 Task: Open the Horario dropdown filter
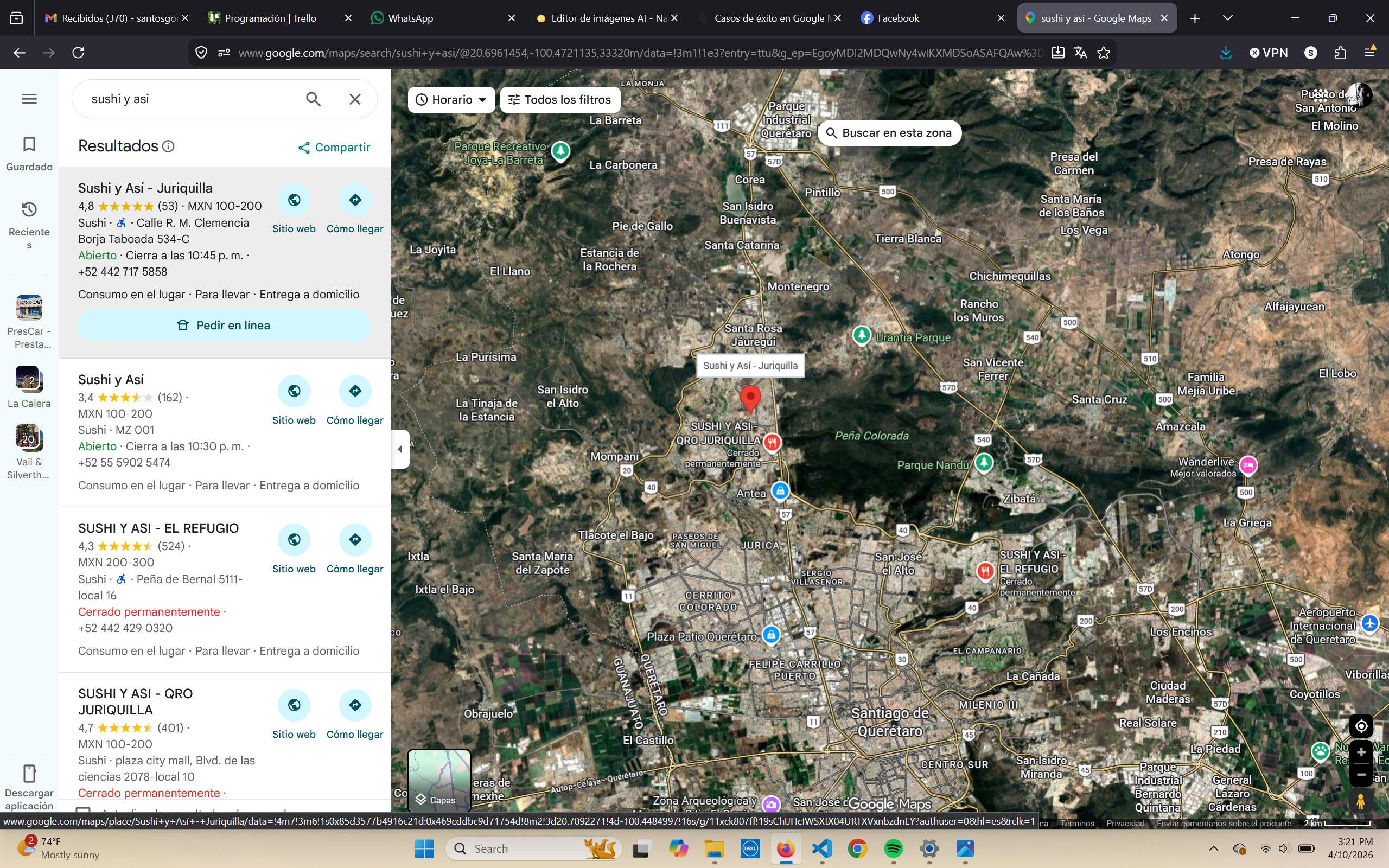point(451,99)
